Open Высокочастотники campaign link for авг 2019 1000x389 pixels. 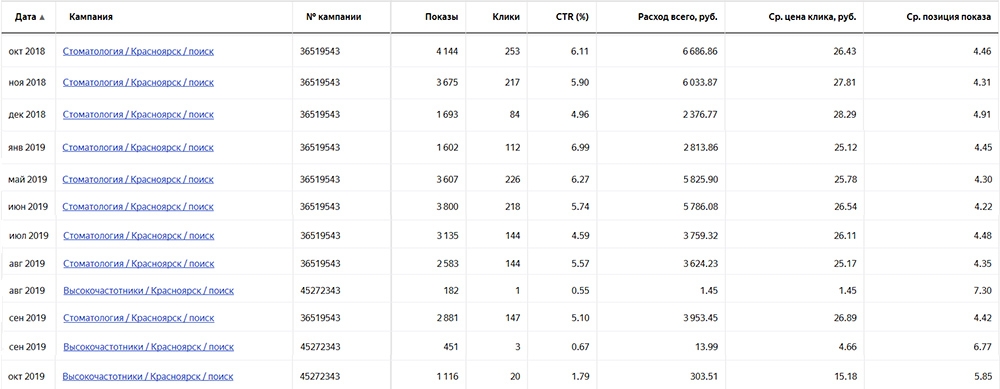pyautogui.click(x=149, y=291)
